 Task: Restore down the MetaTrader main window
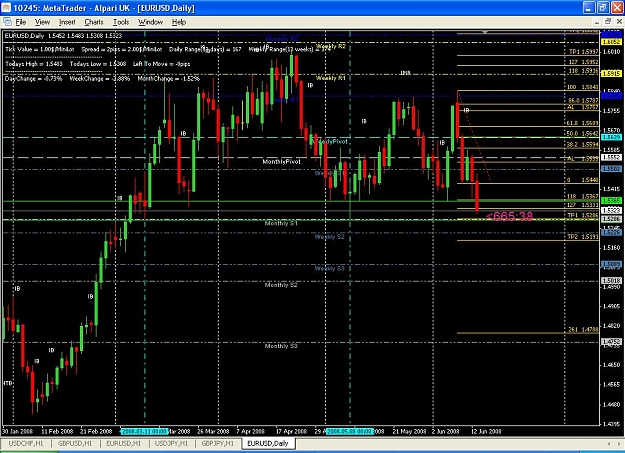(603, 8)
